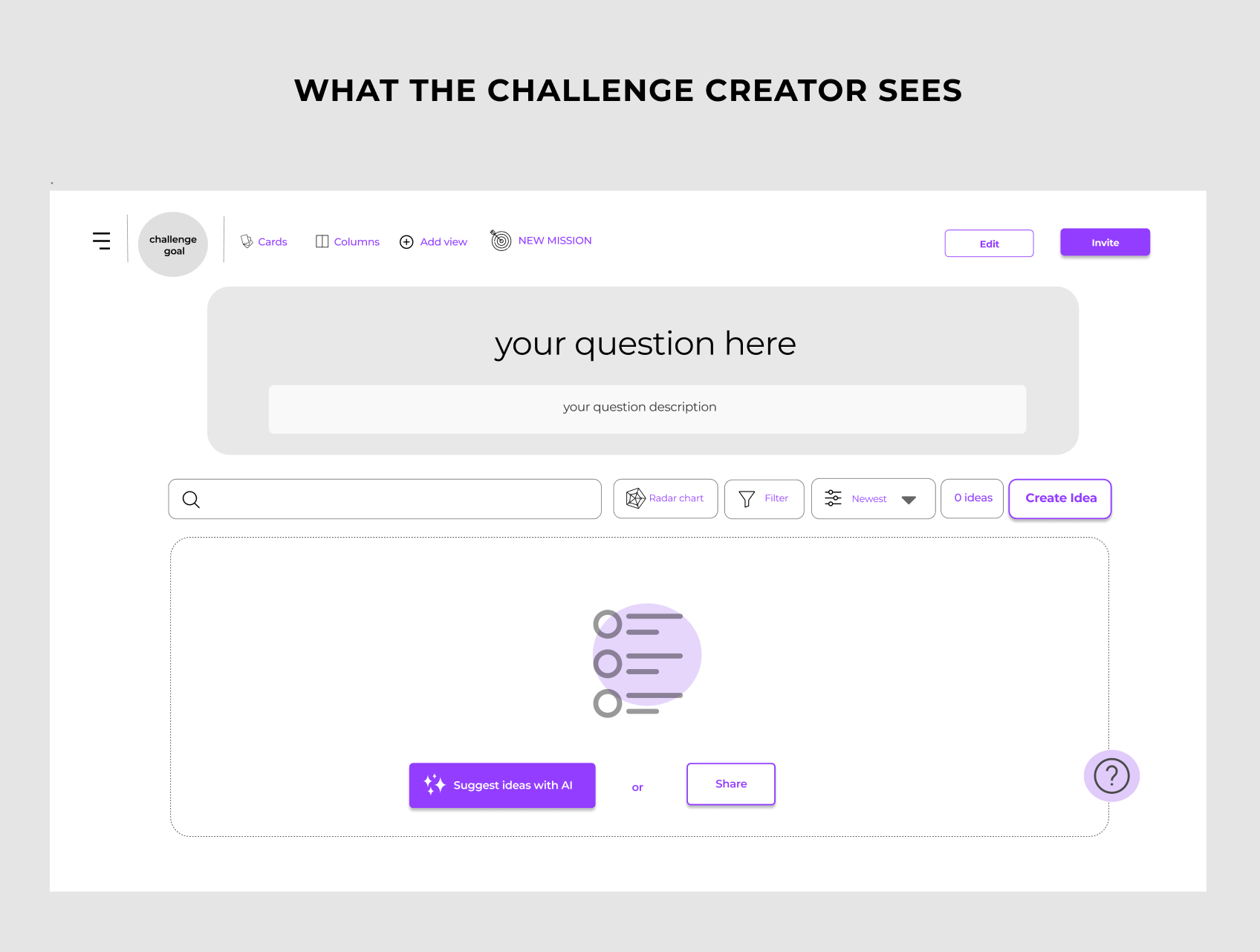Switch to the Columns view

pyautogui.click(x=347, y=241)
